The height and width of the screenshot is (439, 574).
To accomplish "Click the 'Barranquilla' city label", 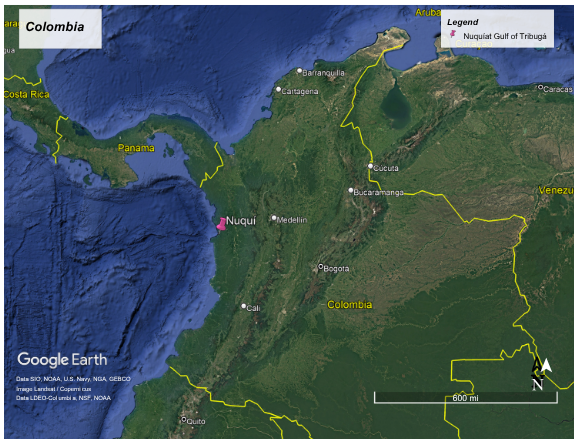I will coord(323,73).
